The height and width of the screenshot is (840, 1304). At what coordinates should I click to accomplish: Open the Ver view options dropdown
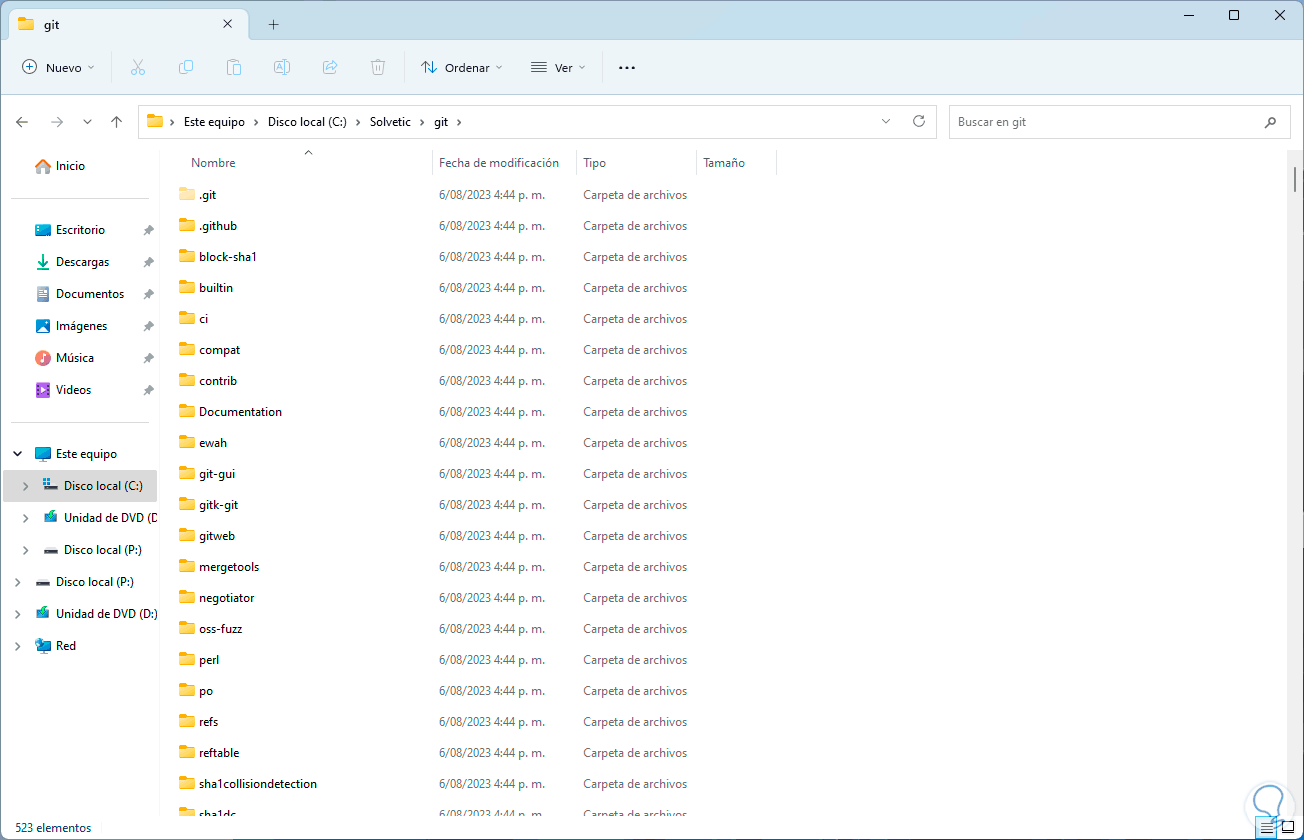(558, 68)
